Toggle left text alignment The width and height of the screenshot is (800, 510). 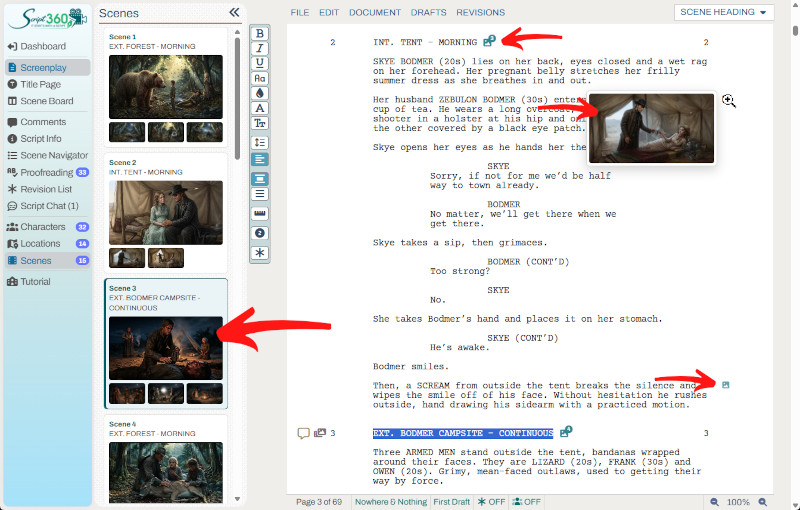(260, 160)
